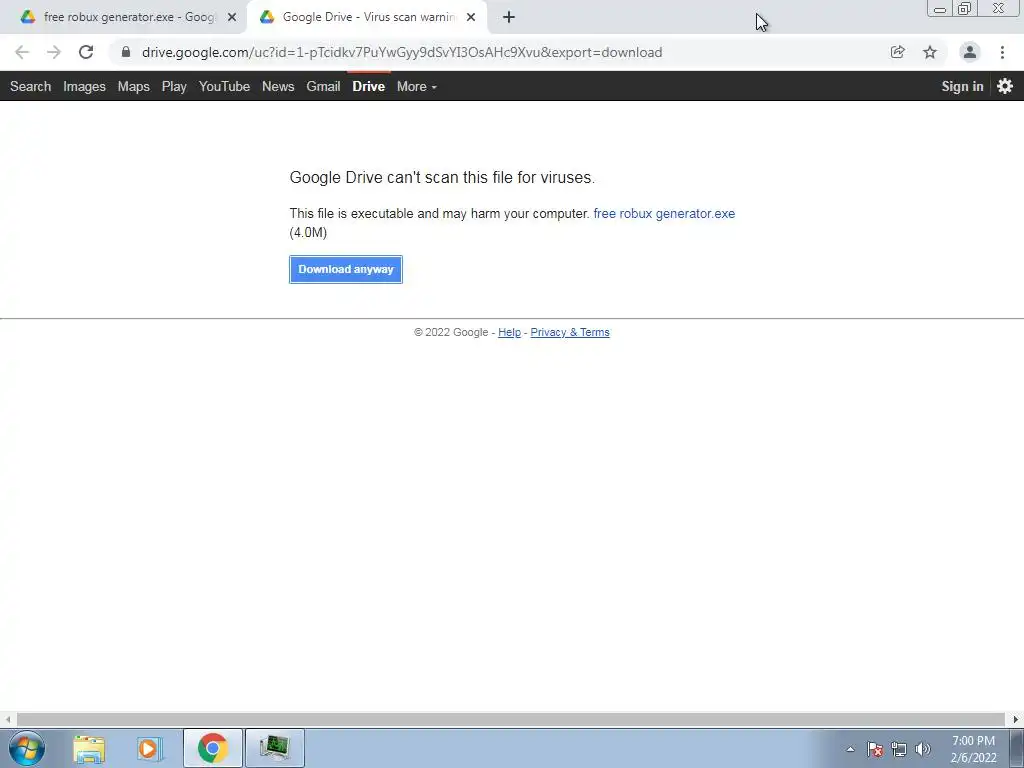
Task: Select Drive in Google bar
Action: [369, 86]
